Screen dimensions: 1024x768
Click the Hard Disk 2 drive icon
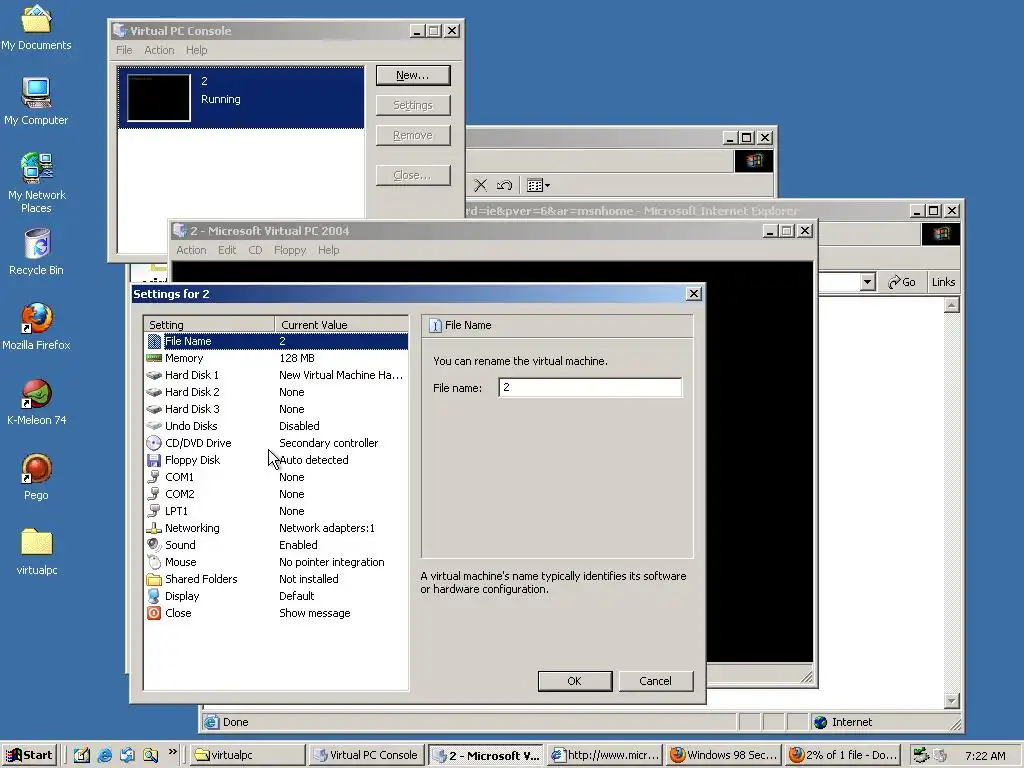[154, 392]
